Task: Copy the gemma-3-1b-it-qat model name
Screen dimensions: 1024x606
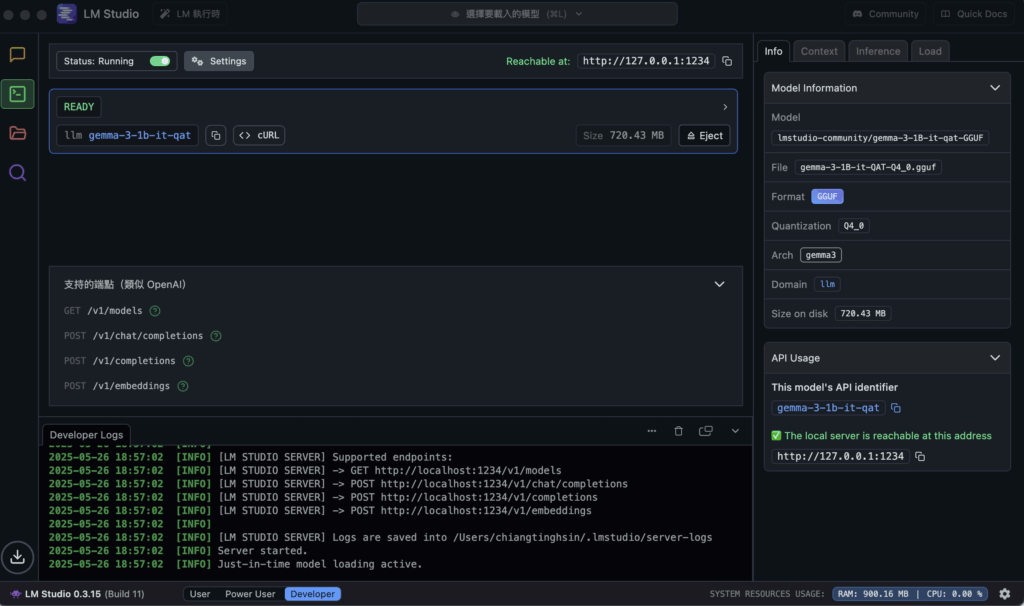Action: (x=216, y=135)
